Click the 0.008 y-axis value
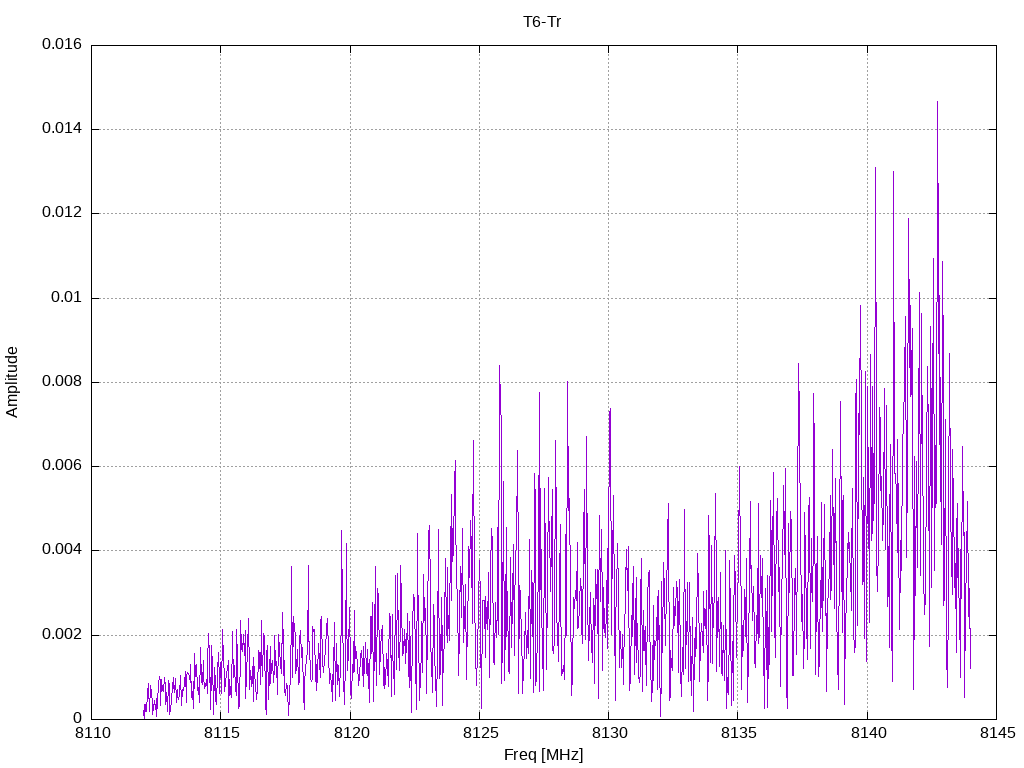Viewport: 1024px width, 768px height. 62,382
